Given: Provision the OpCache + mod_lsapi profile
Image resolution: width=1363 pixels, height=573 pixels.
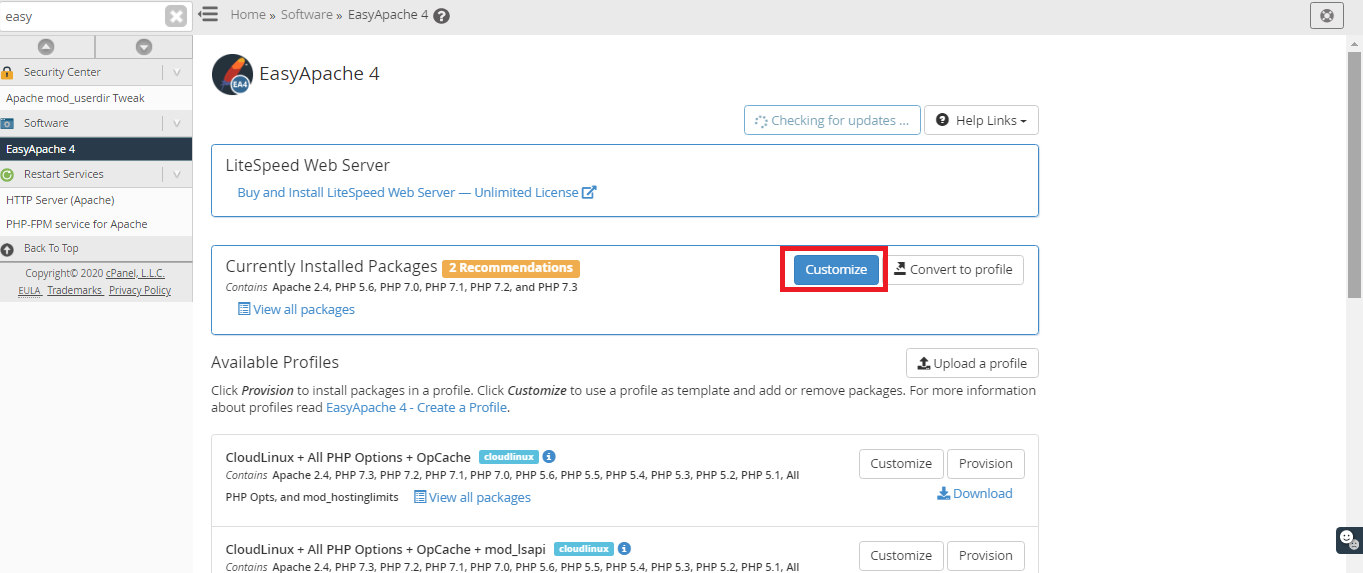Looking at the screenshot, I should [986, 556].
